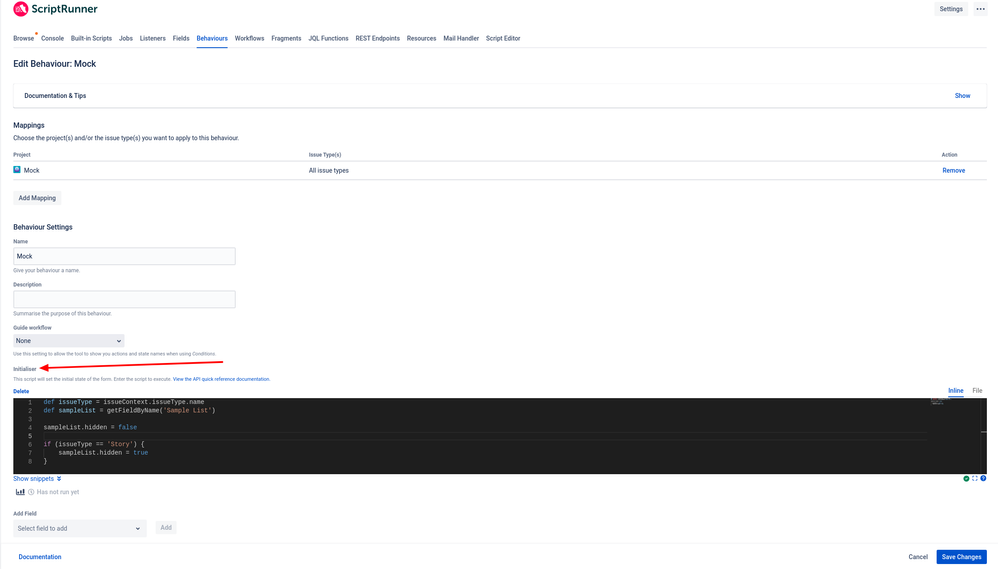Image resolution: width=998 pixels, height=569 pixels.
Task: Open the Select field to add dropdown
Action: point(80,528)
